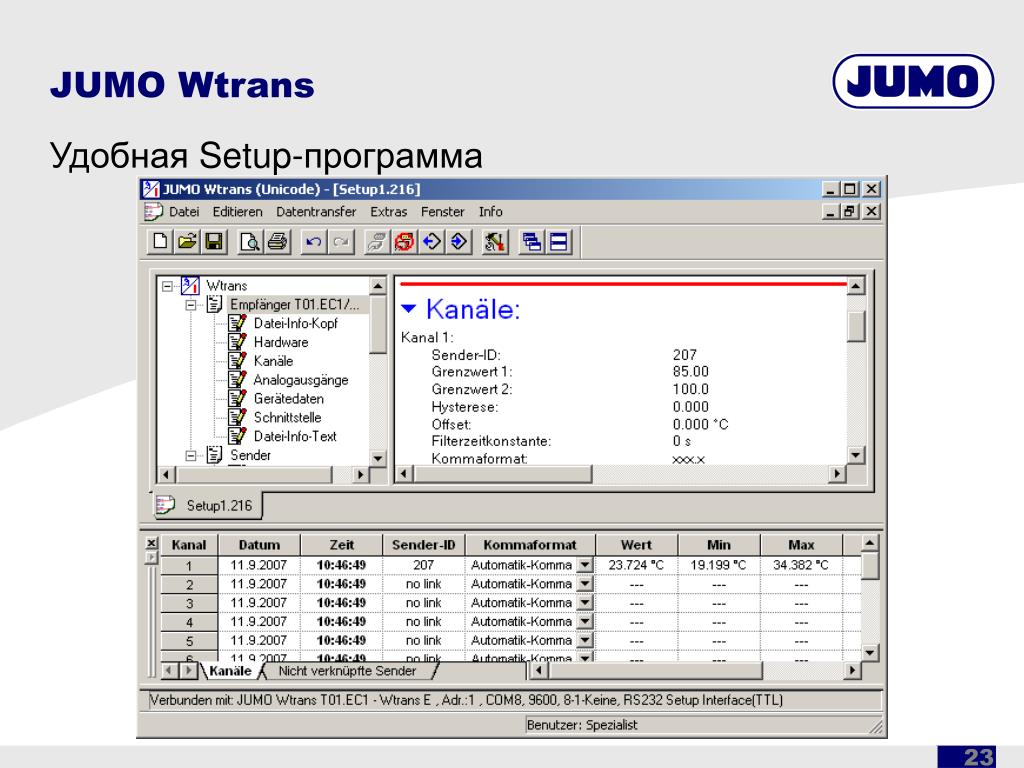Select the Kanäle bottom tab
Viewport: 1024px width, 768px height.
click(x=230, y=671)
